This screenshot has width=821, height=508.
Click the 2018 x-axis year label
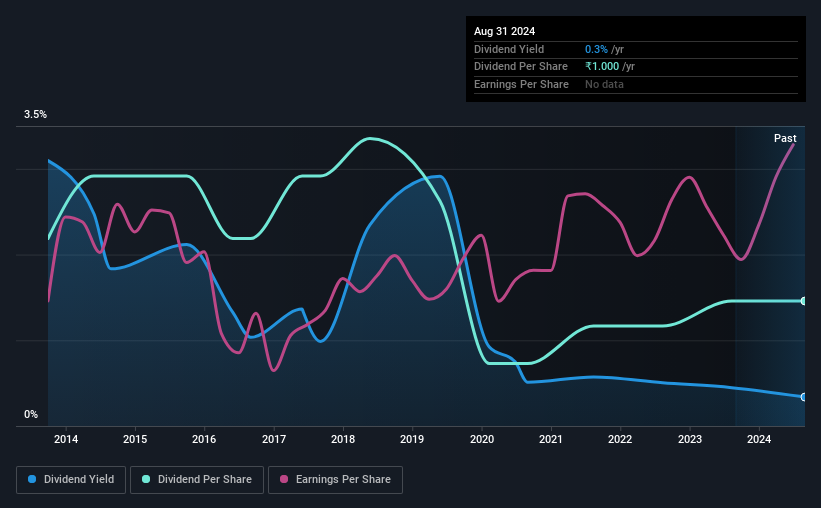point(343,439)
